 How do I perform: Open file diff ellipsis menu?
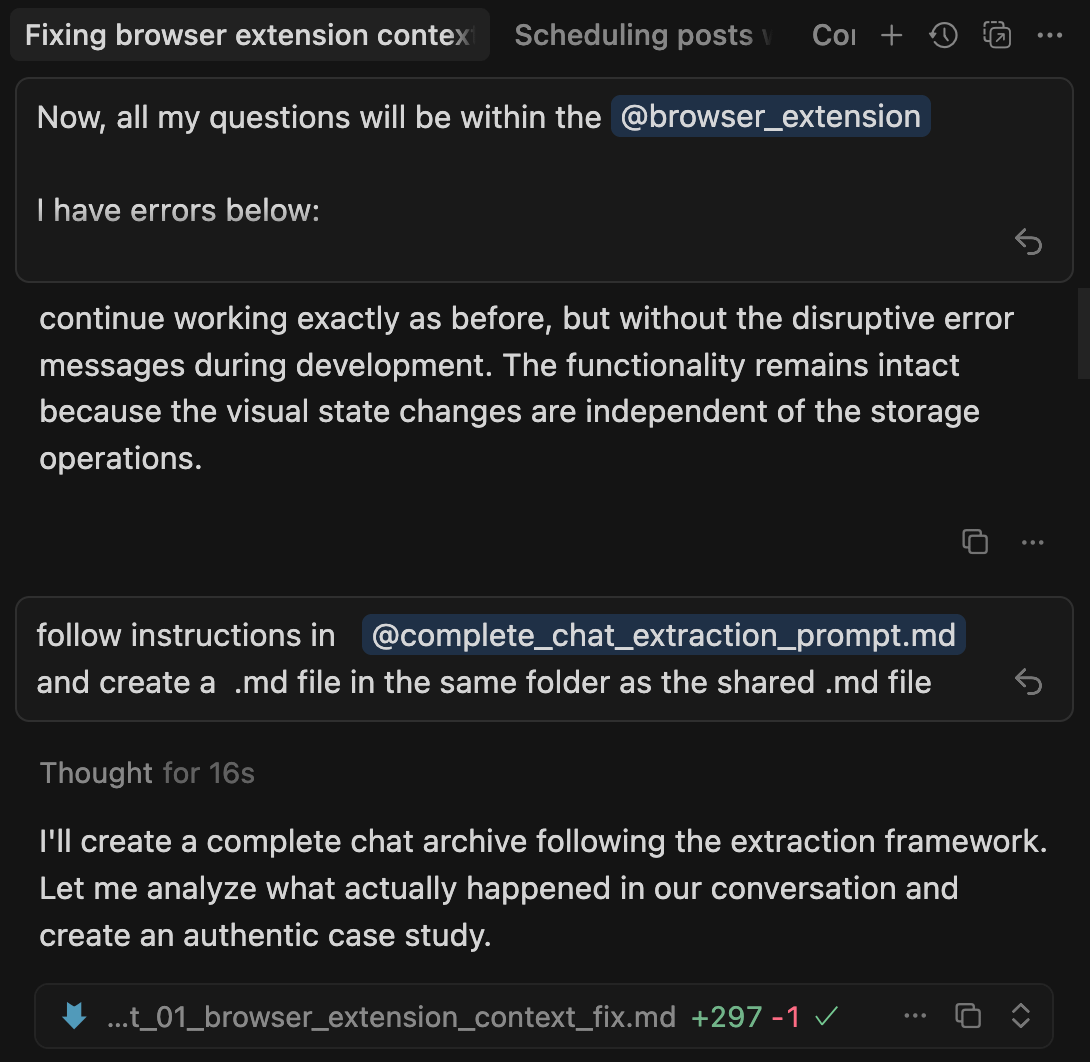[915, 1015]
